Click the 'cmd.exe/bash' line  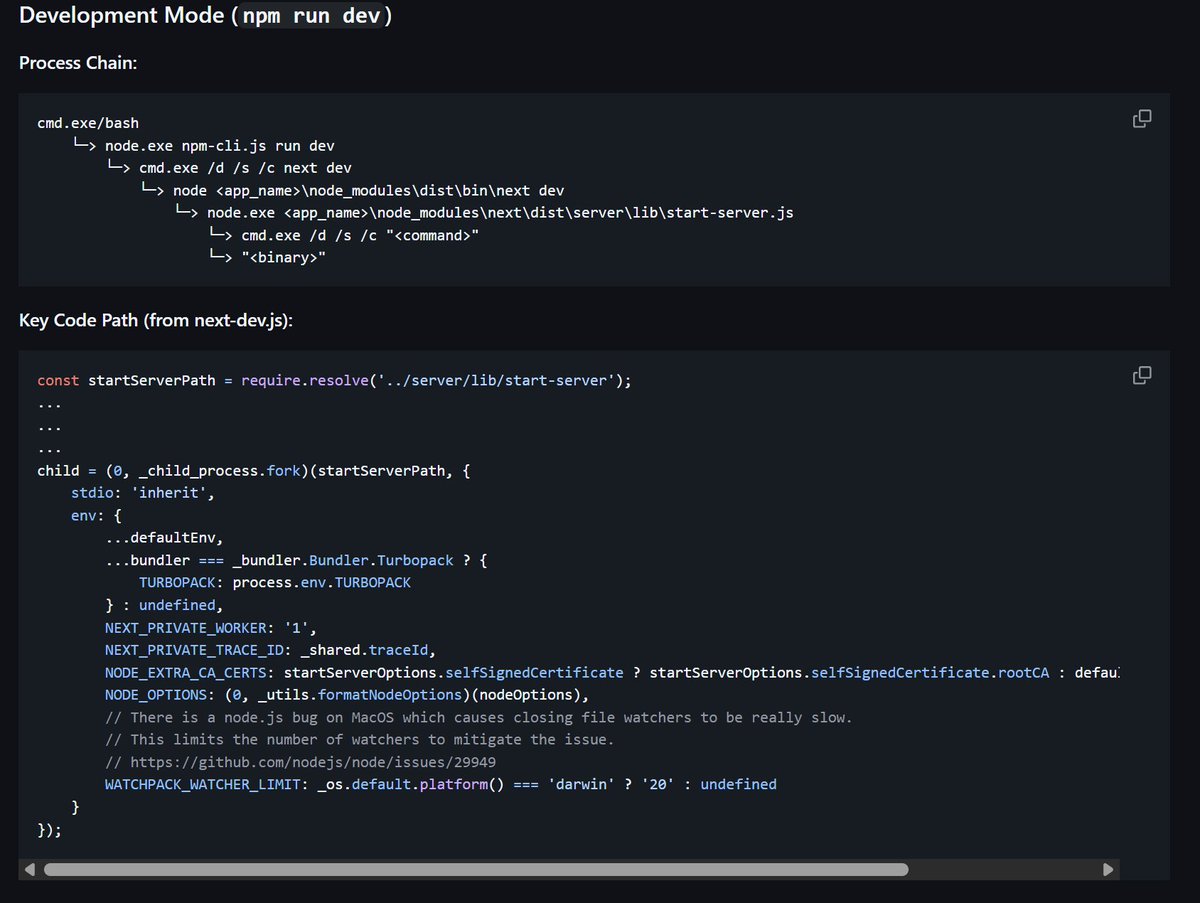coord(88,123)
